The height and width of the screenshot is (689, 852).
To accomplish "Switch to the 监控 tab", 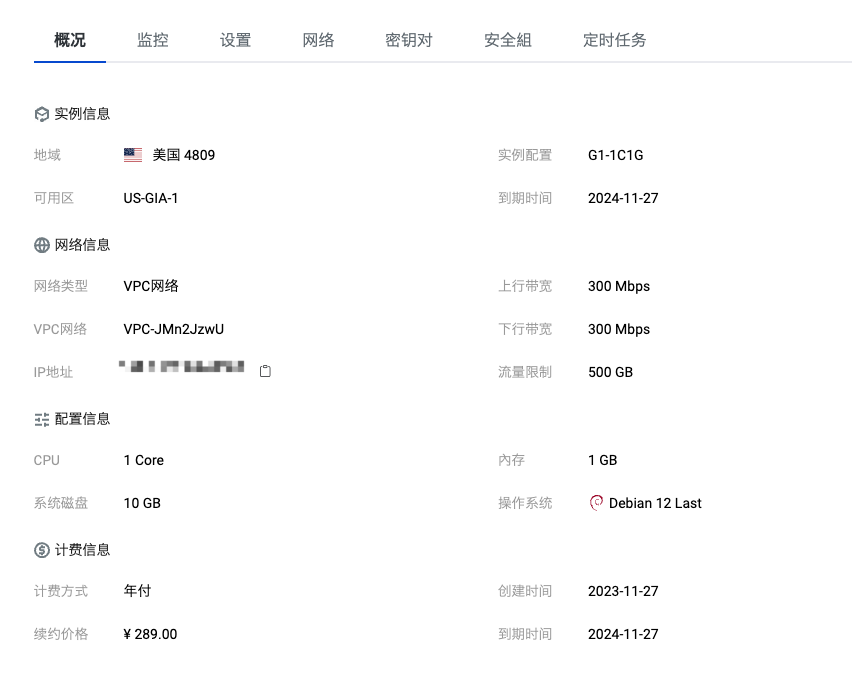I will (153, 40).
